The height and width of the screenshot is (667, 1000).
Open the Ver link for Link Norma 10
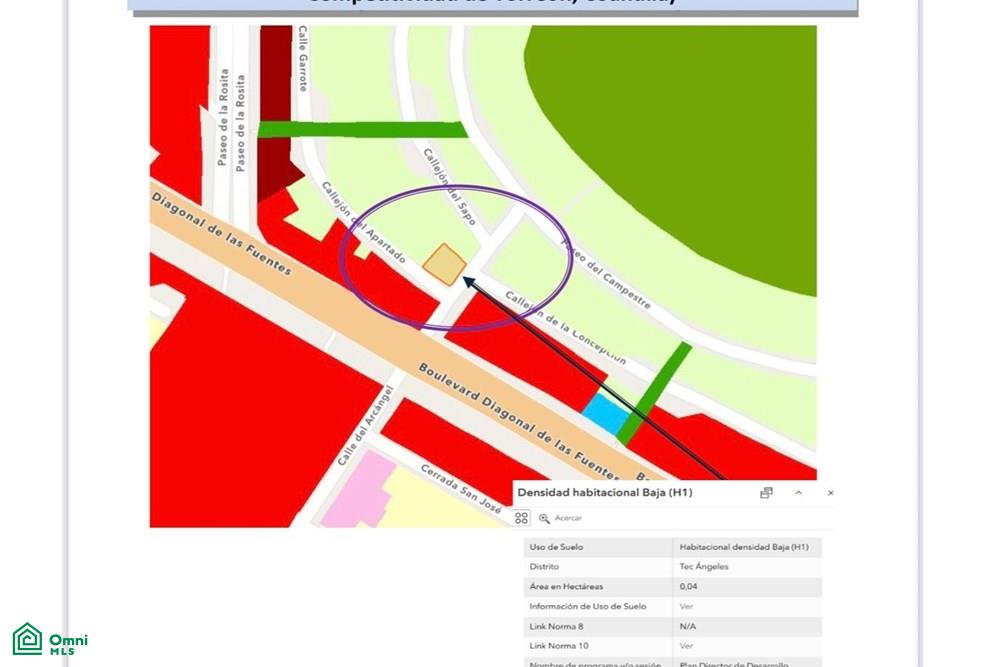(686, 646)
